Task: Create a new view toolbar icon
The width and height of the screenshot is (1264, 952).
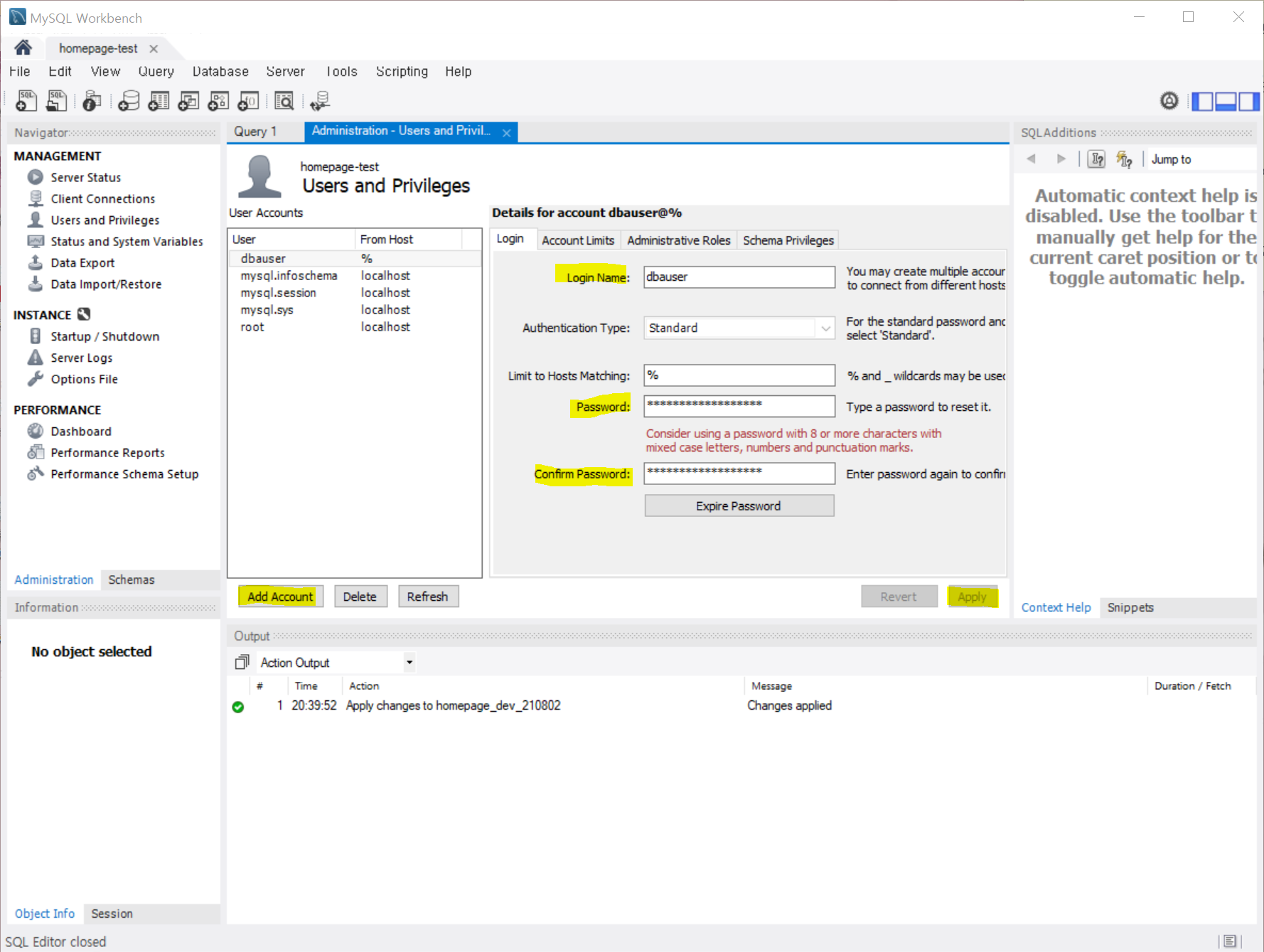Action: (x=188, y=101)
